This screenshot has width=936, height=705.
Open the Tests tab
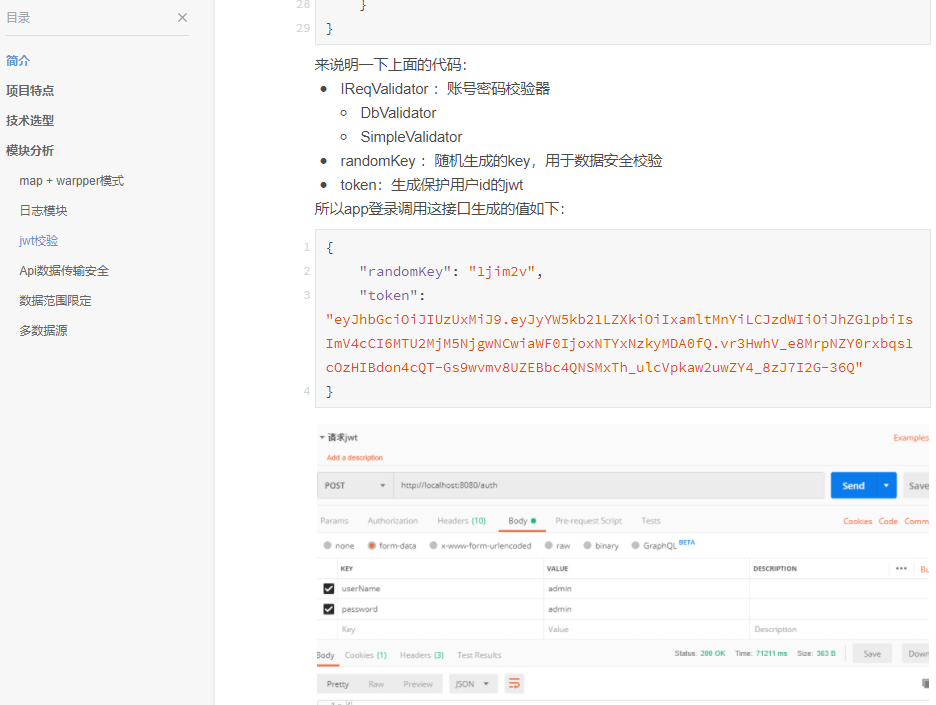pos(651,521)
